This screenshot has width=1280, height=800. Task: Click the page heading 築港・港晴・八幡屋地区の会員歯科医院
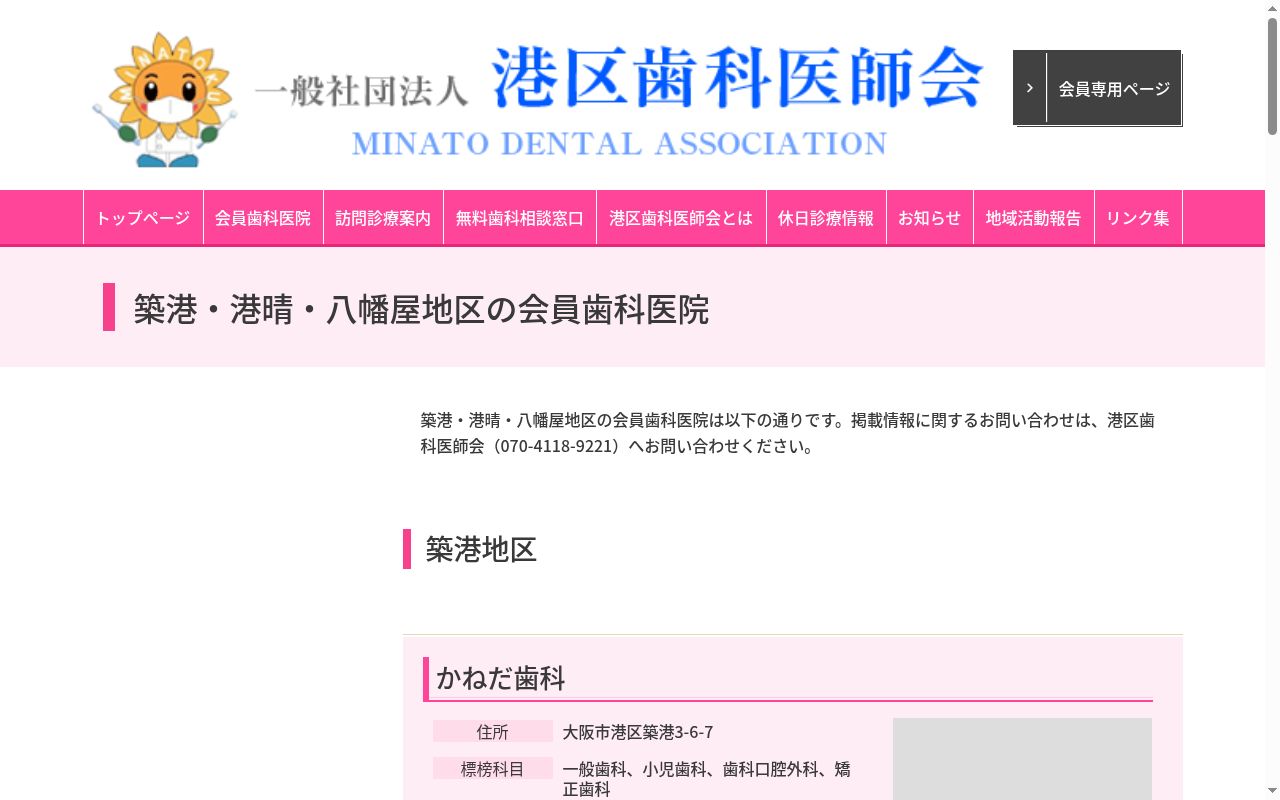pyautogui.click(x=421, y=309)
